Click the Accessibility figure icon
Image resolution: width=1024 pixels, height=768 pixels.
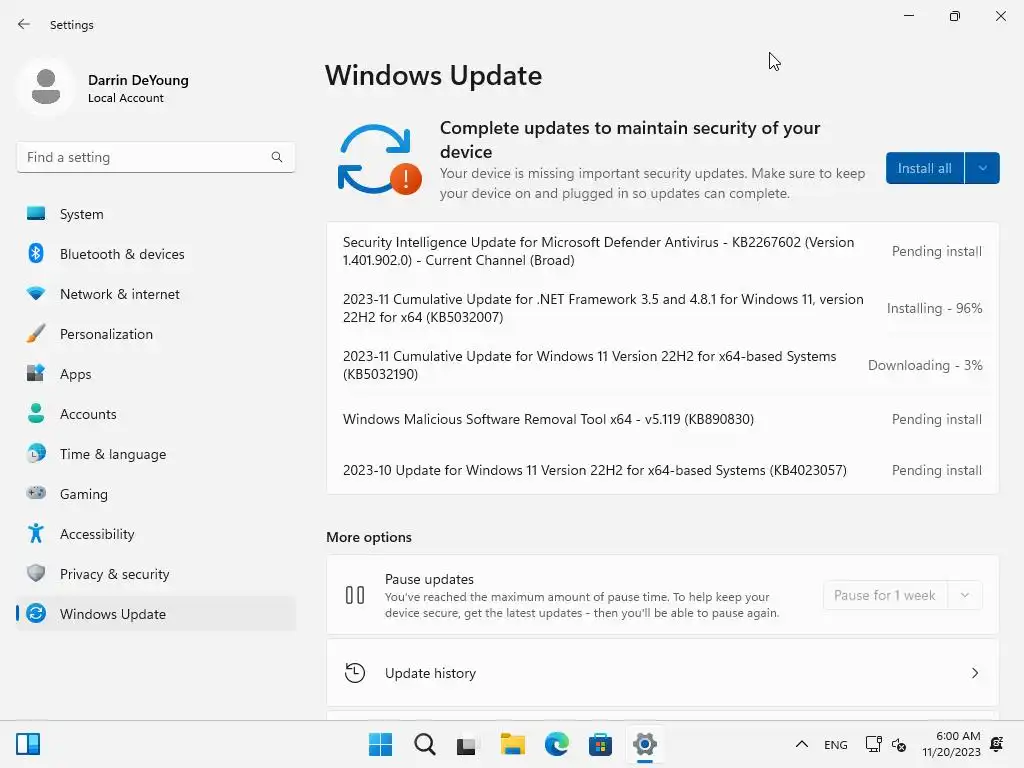click(36, 533)
